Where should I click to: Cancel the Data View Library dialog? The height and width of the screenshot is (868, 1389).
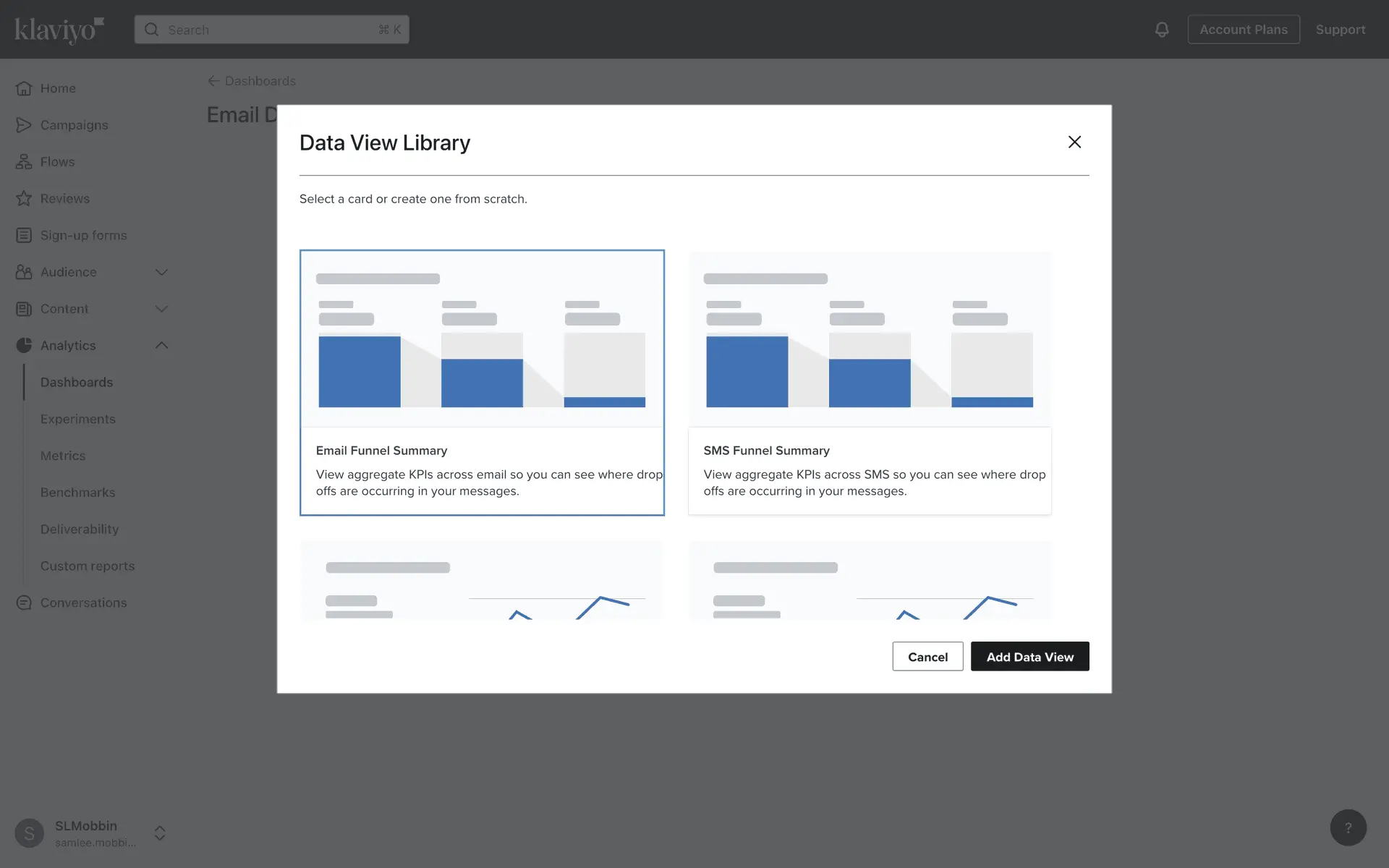(x=927, y=657)
